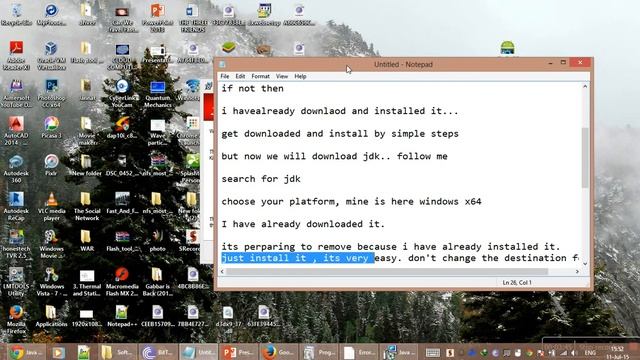Screen dimensions: 640x360
Task: Click the horizontal scrollbar thumb in Notepad
Action: pos(387,271)
